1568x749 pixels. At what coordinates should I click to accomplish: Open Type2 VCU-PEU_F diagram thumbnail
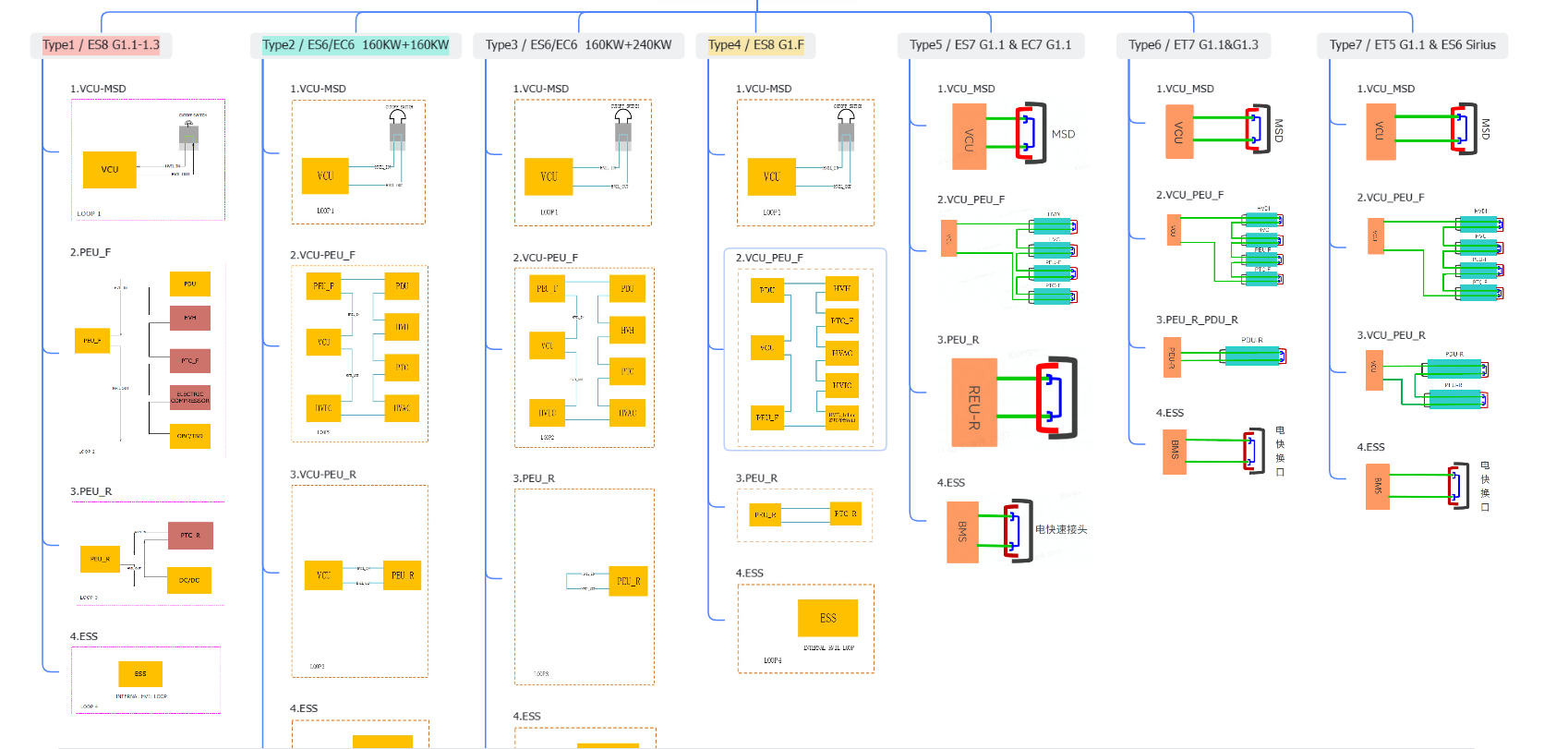[359, 354]
